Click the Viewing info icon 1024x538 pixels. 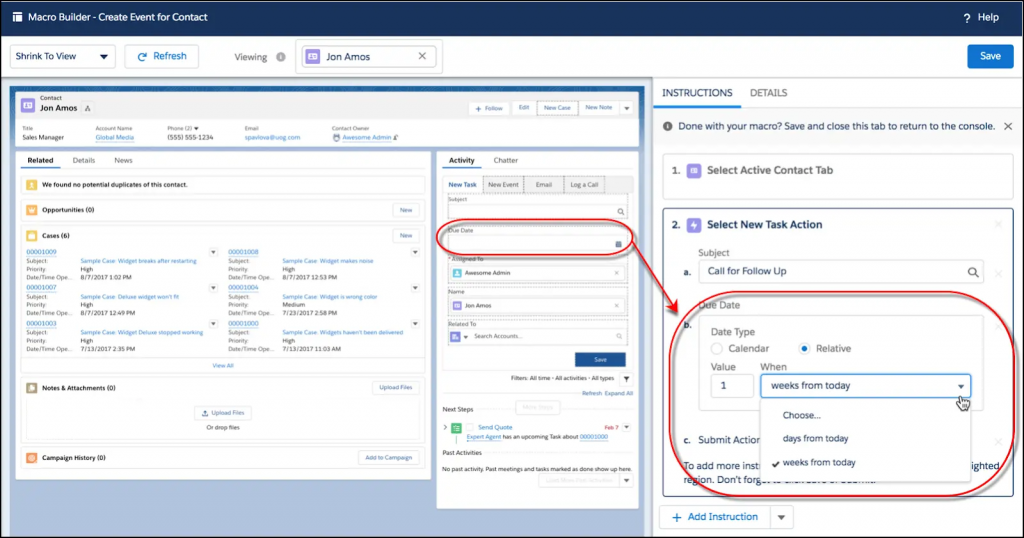tap(281, 57)
